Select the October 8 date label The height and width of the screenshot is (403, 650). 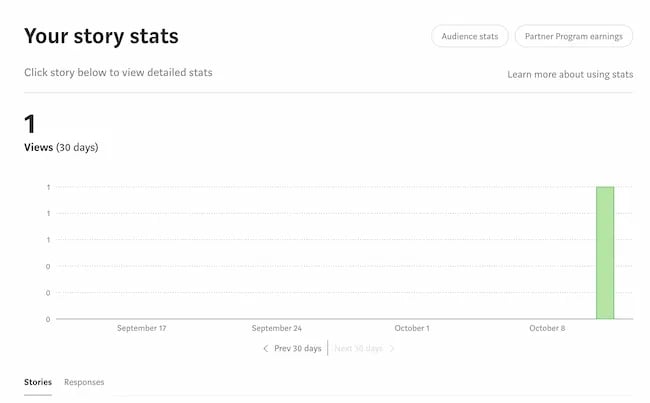547,328
